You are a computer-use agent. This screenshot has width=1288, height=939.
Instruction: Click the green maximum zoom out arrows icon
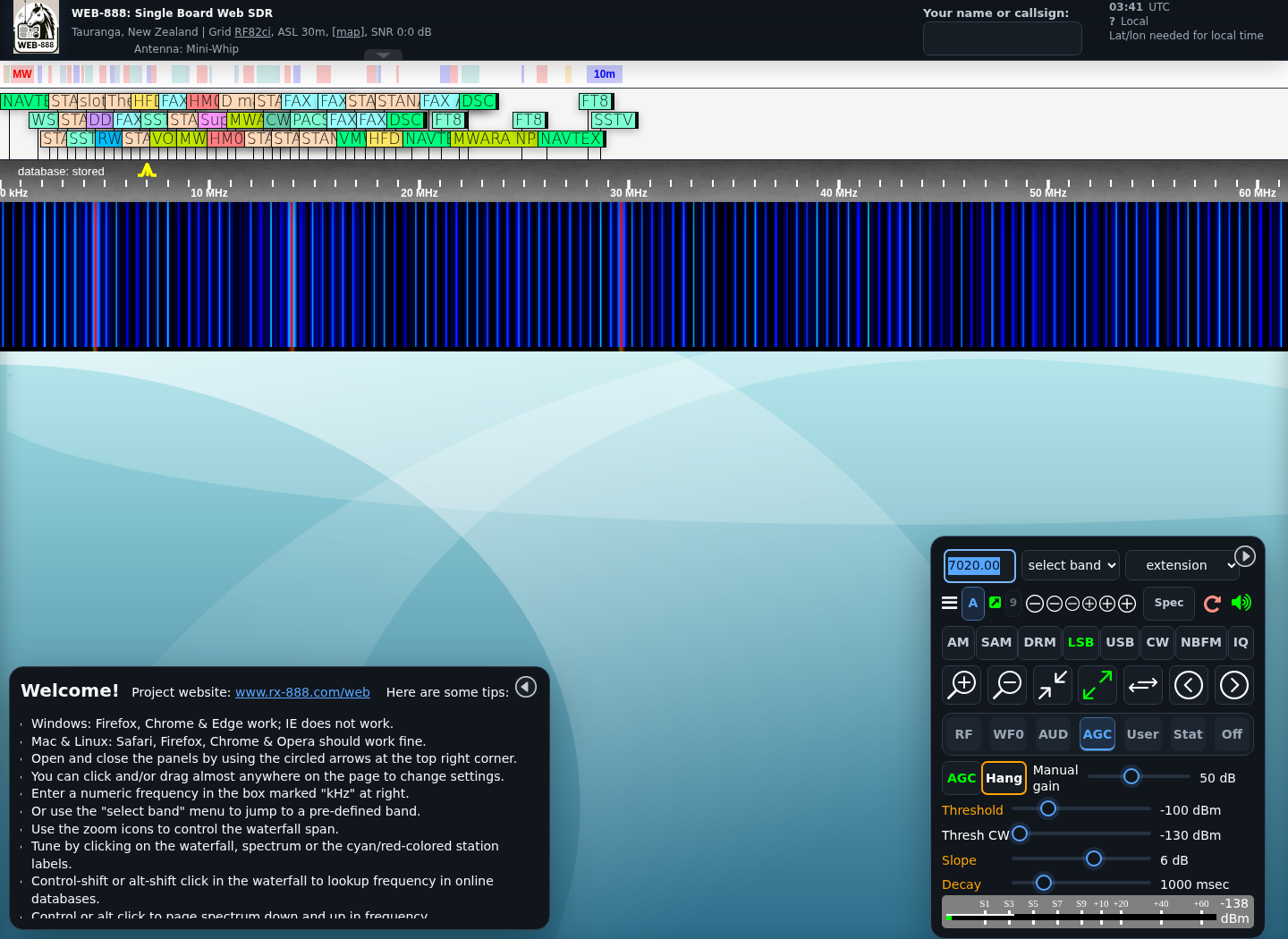coord(1097,685)
